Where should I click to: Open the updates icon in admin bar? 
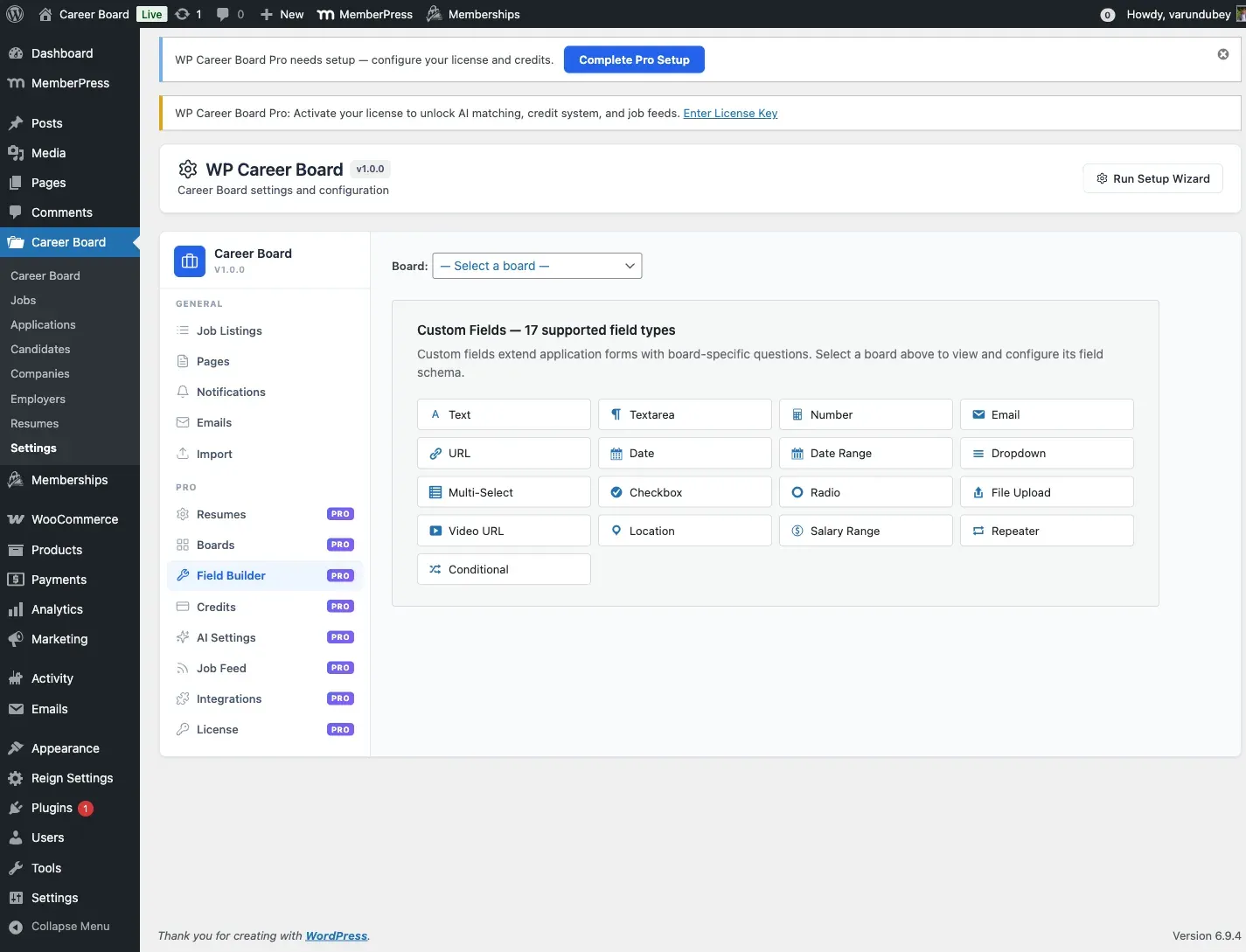click(182, 14)
